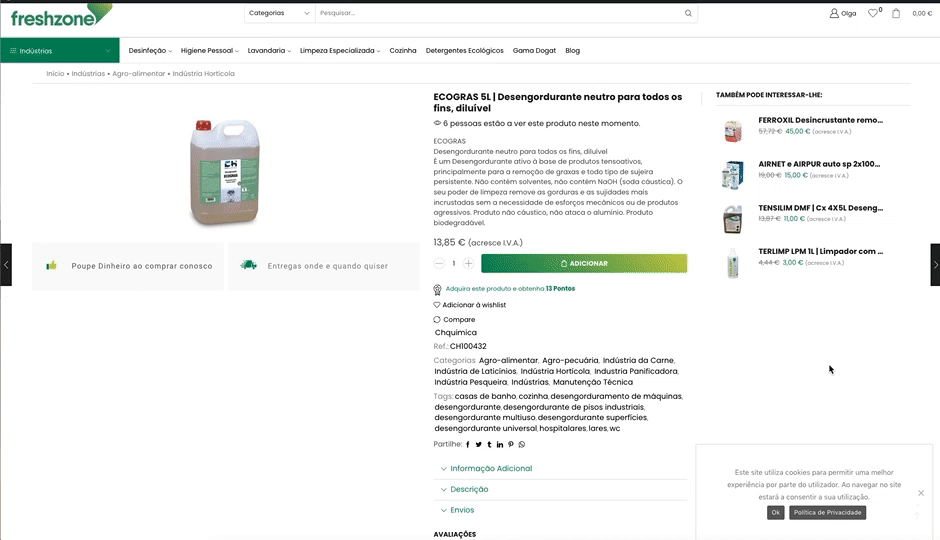Open the Cozinha menu item

(403, 51)
